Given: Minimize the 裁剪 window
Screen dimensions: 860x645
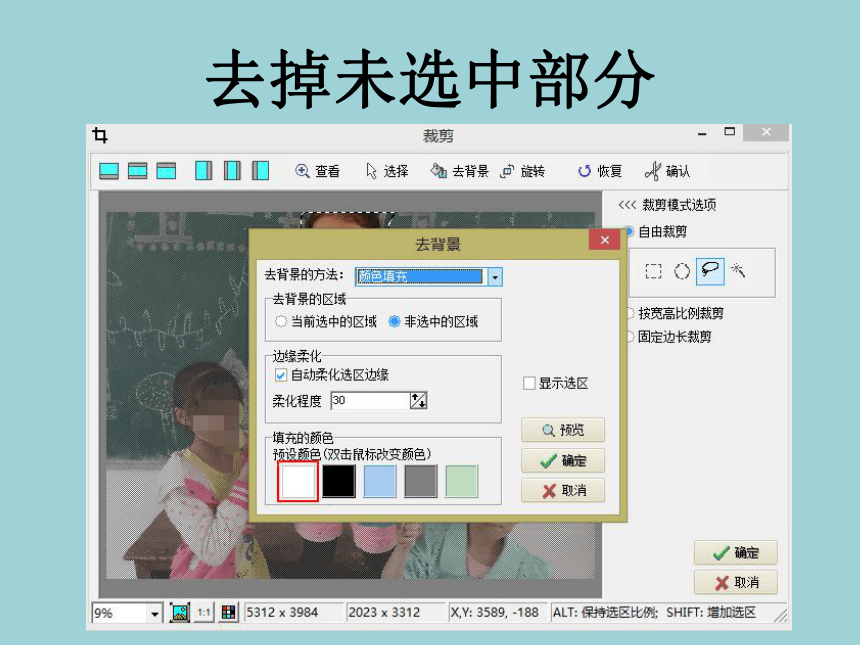Looking at the screenshot, I should pyautogui.click(x=702, y=133).
